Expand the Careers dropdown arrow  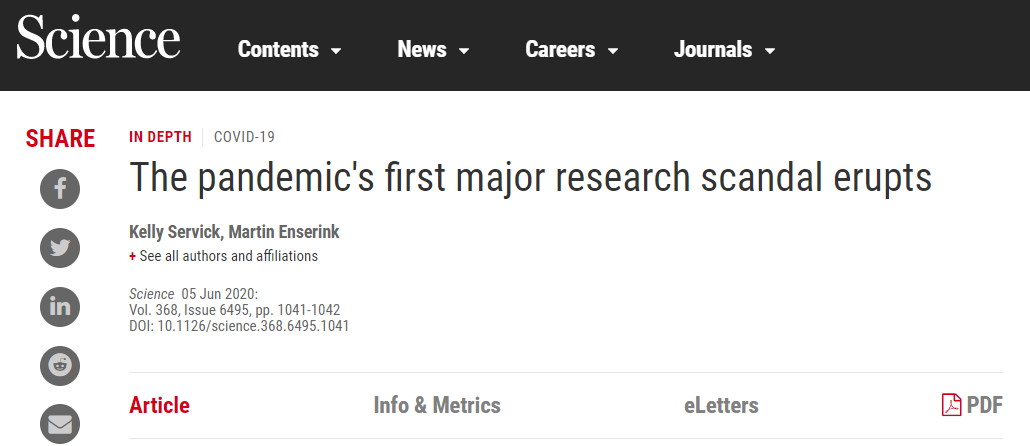(612, 51)
